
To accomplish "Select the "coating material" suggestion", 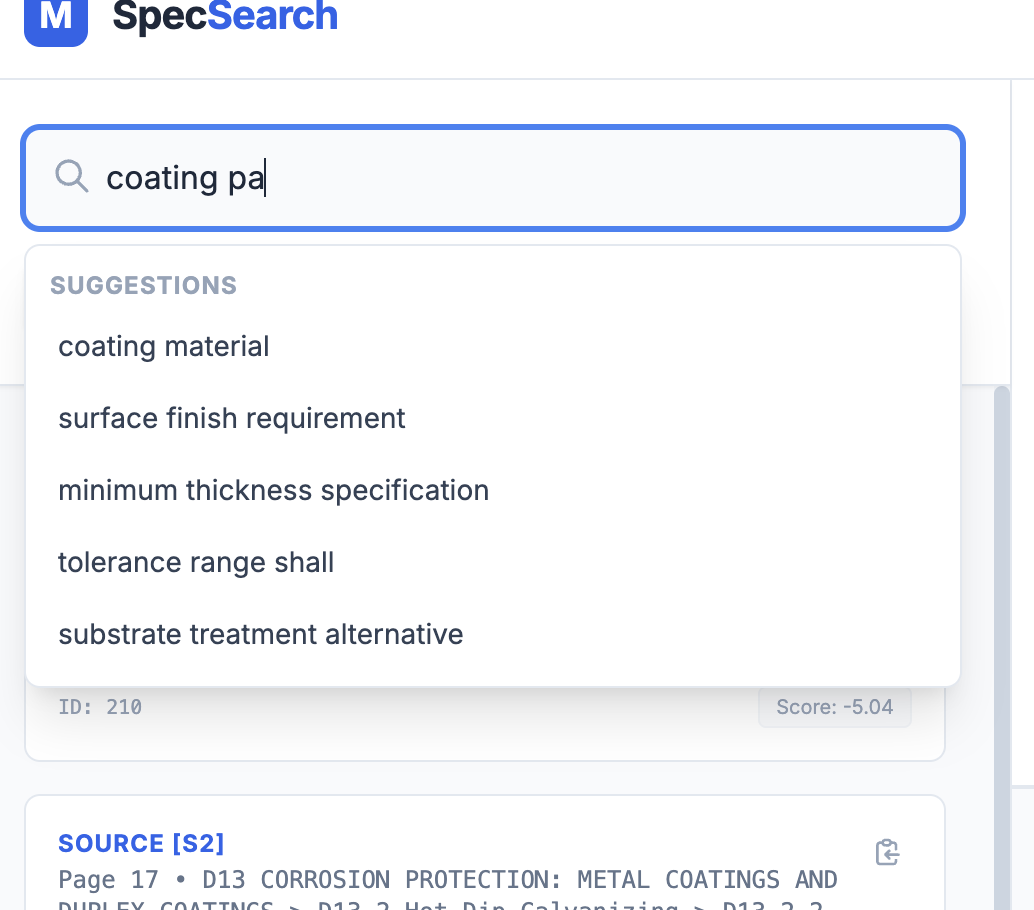I will point(164,347).
